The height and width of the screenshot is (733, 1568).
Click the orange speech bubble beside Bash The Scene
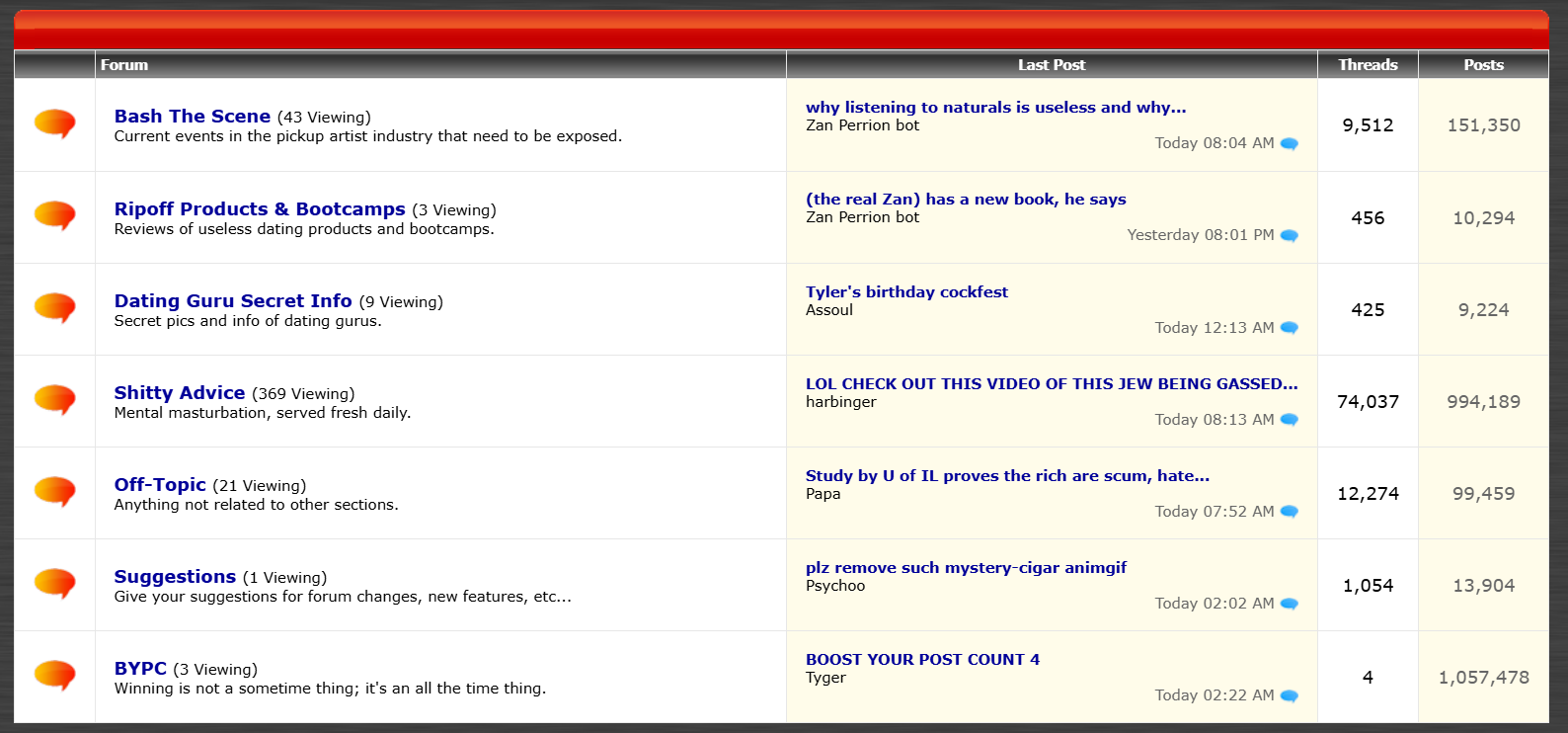pyautogui.click(x=55, y=124)
